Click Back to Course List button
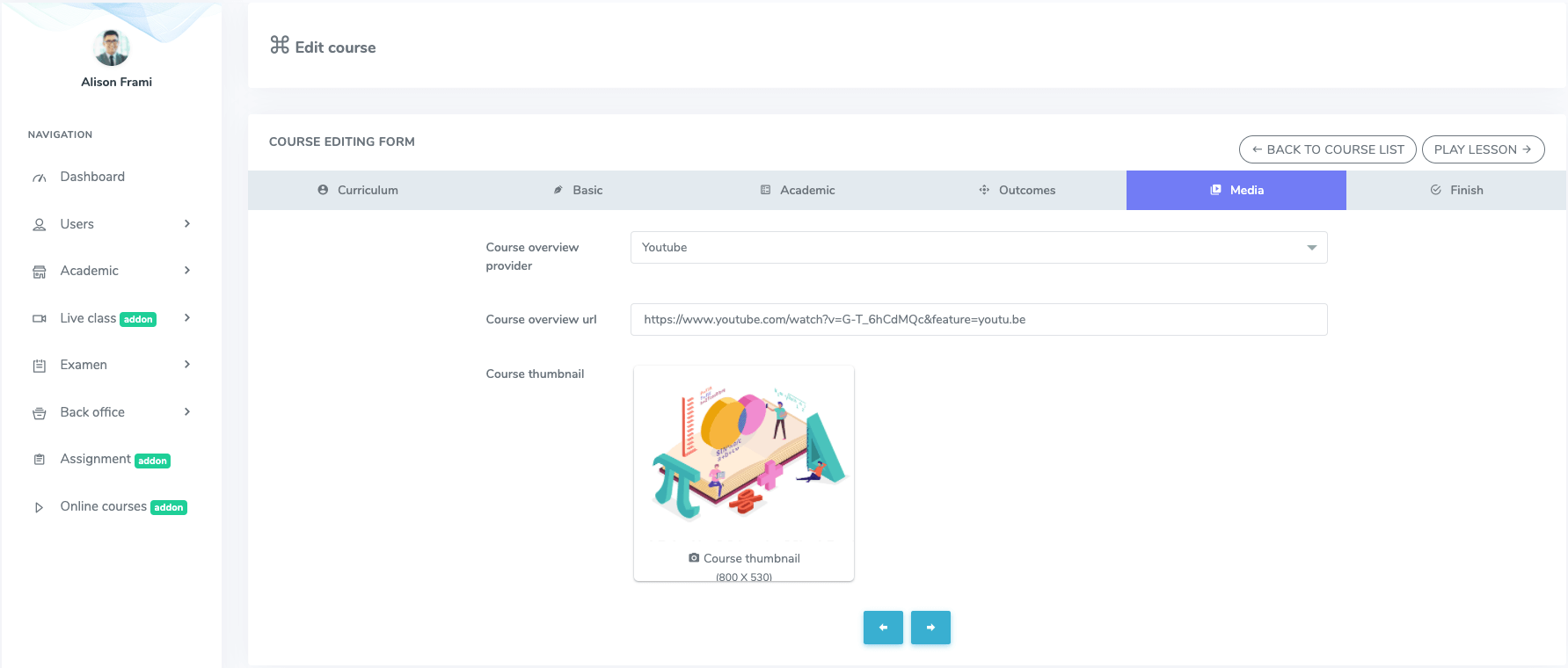The height and width of the screenshot is (668, 1568). click(x=1327, y=149)
